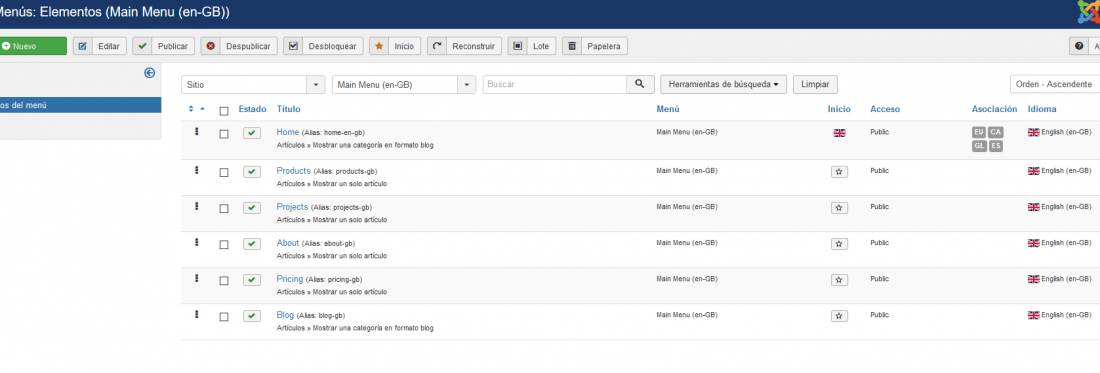The image size is (1100, 373).
Task: Click the Despublicar toolbar button
Action: pos(239,46)
